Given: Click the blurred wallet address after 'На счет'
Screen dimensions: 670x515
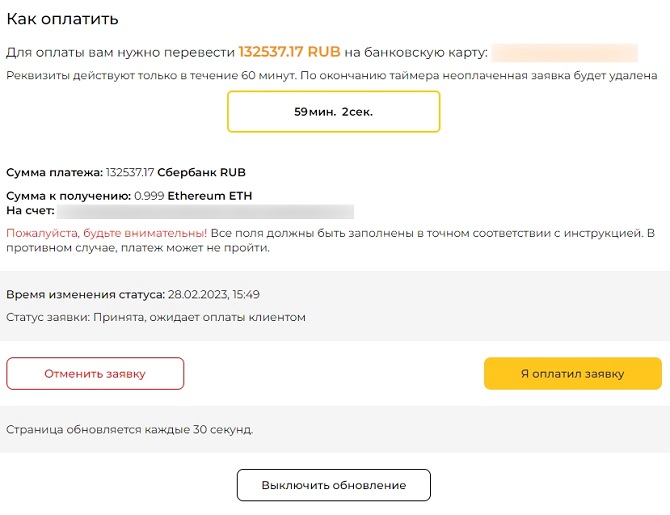Looking at the screenshot, I should [205, 211].
